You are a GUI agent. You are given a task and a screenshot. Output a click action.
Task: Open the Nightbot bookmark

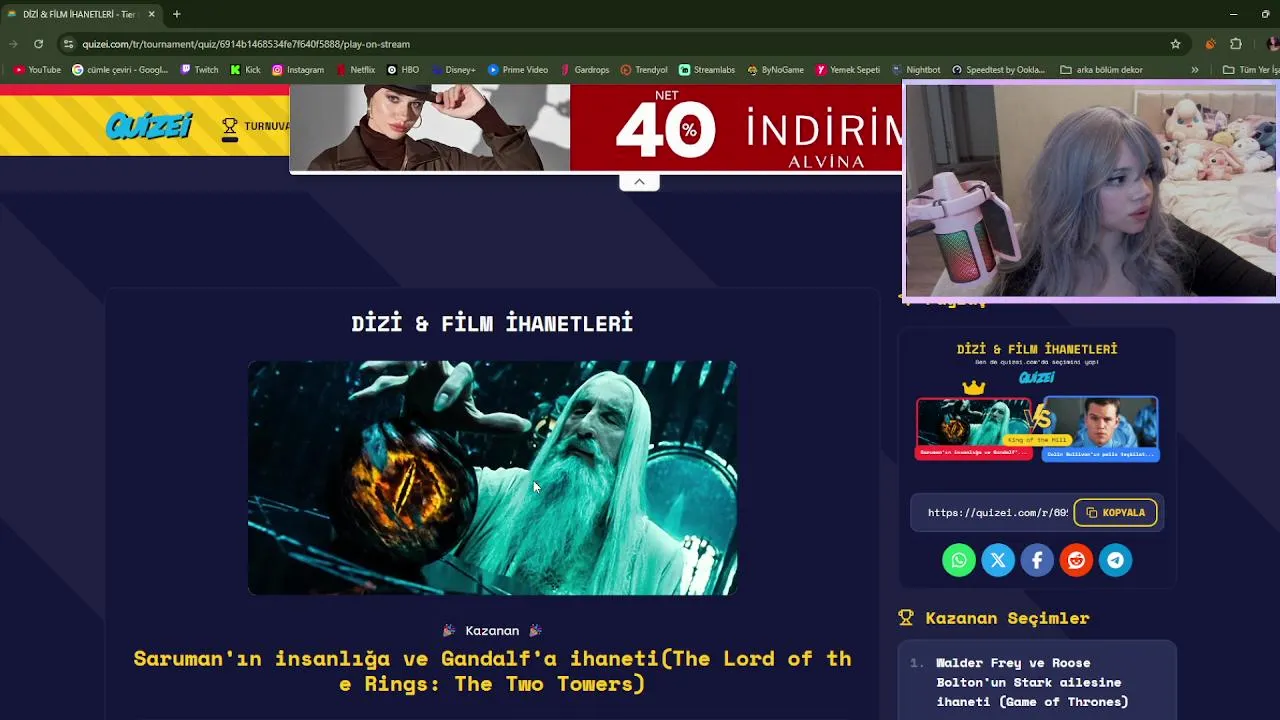click(916, 70)
